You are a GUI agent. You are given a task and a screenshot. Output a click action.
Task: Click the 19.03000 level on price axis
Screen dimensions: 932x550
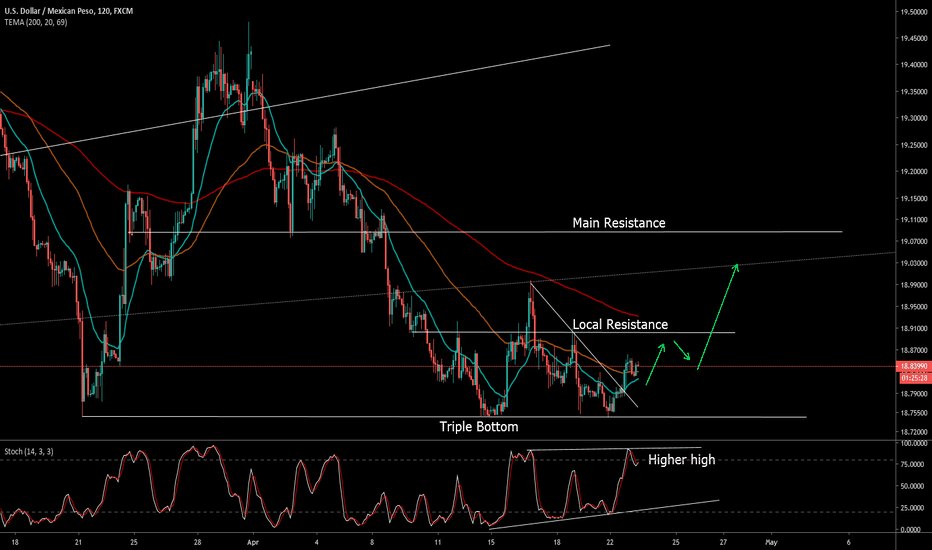pos(914,263)
